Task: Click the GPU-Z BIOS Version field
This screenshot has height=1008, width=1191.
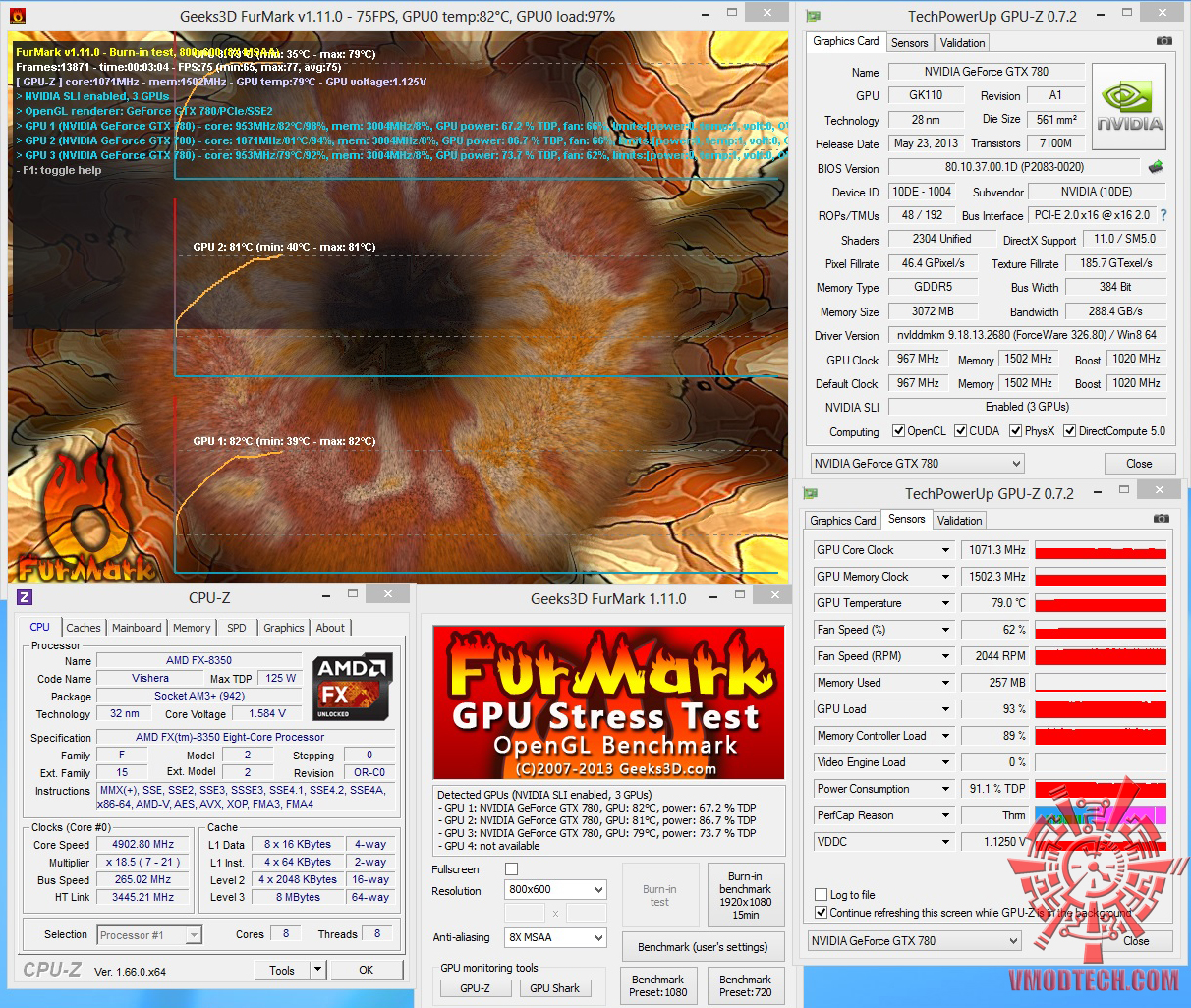Action: point(1014,167)
